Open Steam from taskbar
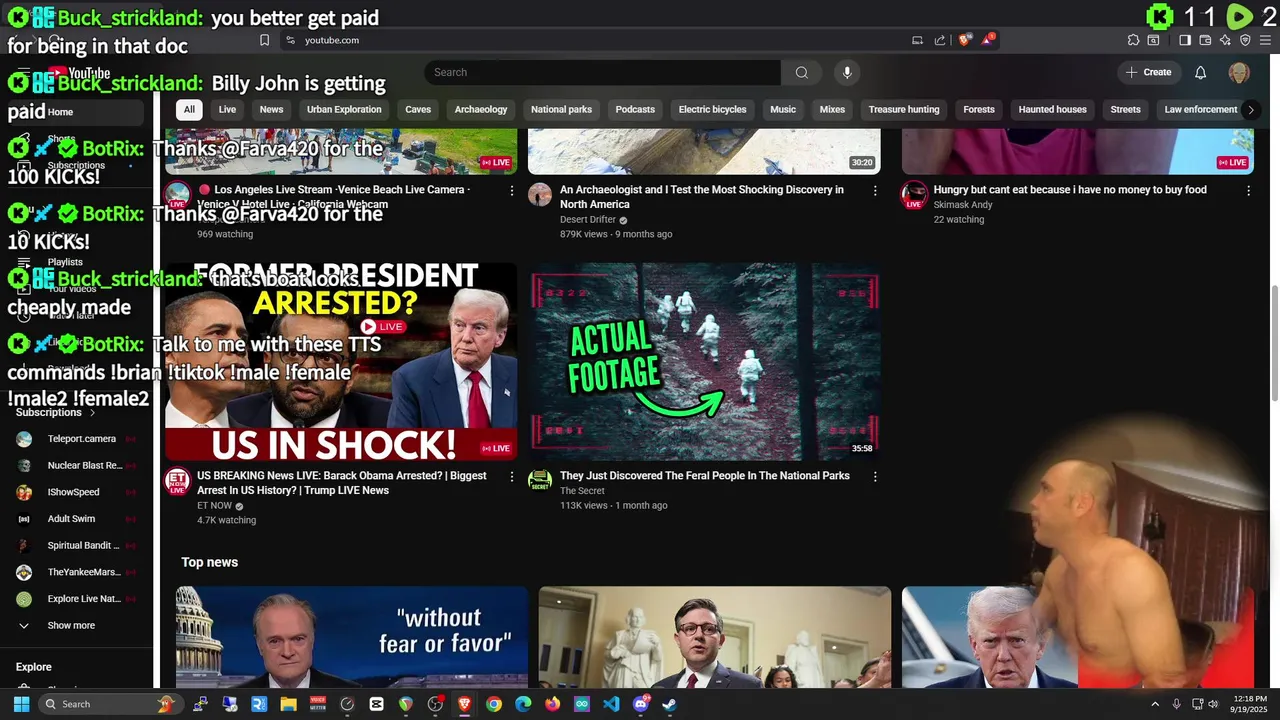1280x720 pixels. [670, 704]
